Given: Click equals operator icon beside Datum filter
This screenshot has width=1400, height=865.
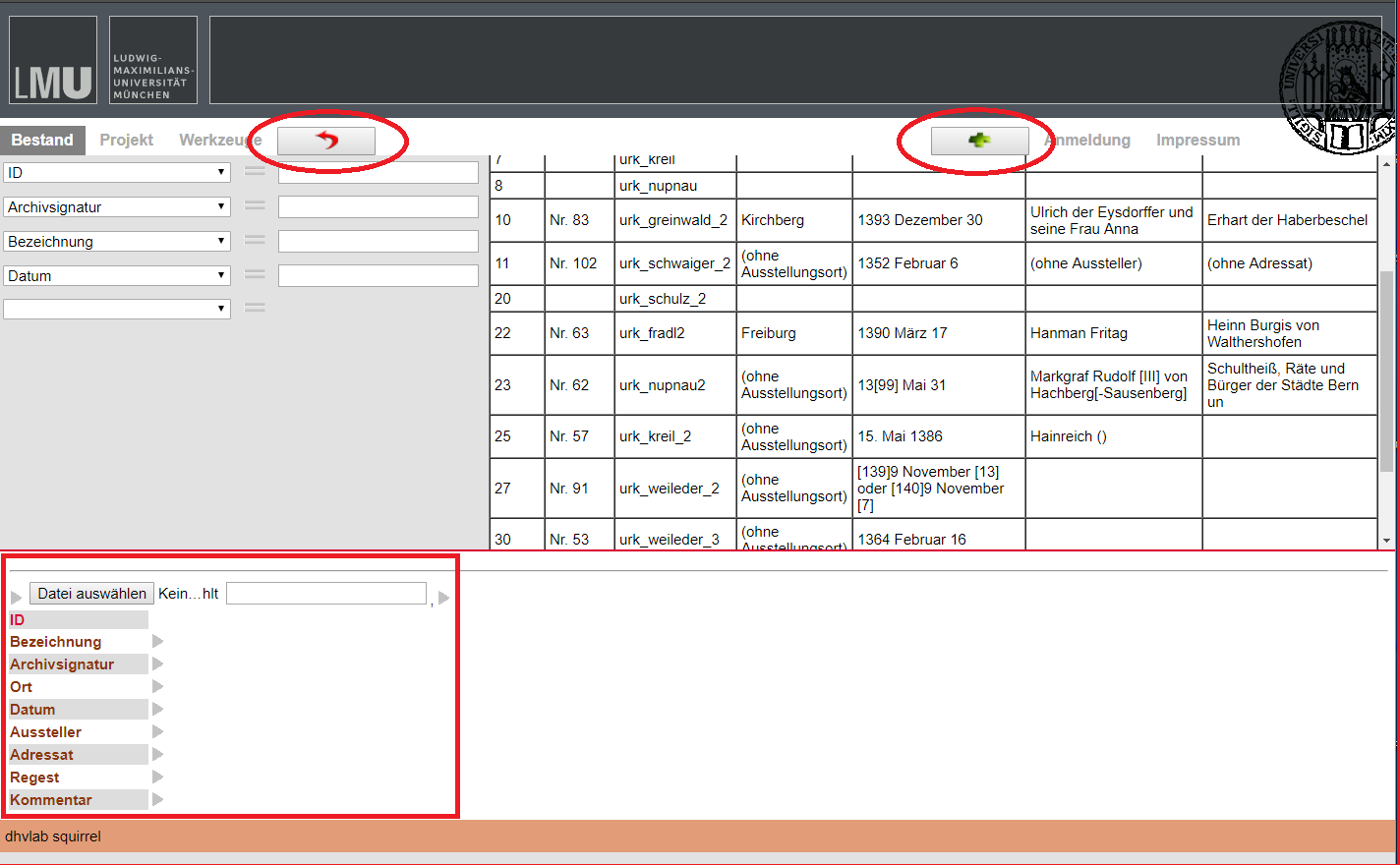Looking at the screenshot, I should (x=255, y=274).
